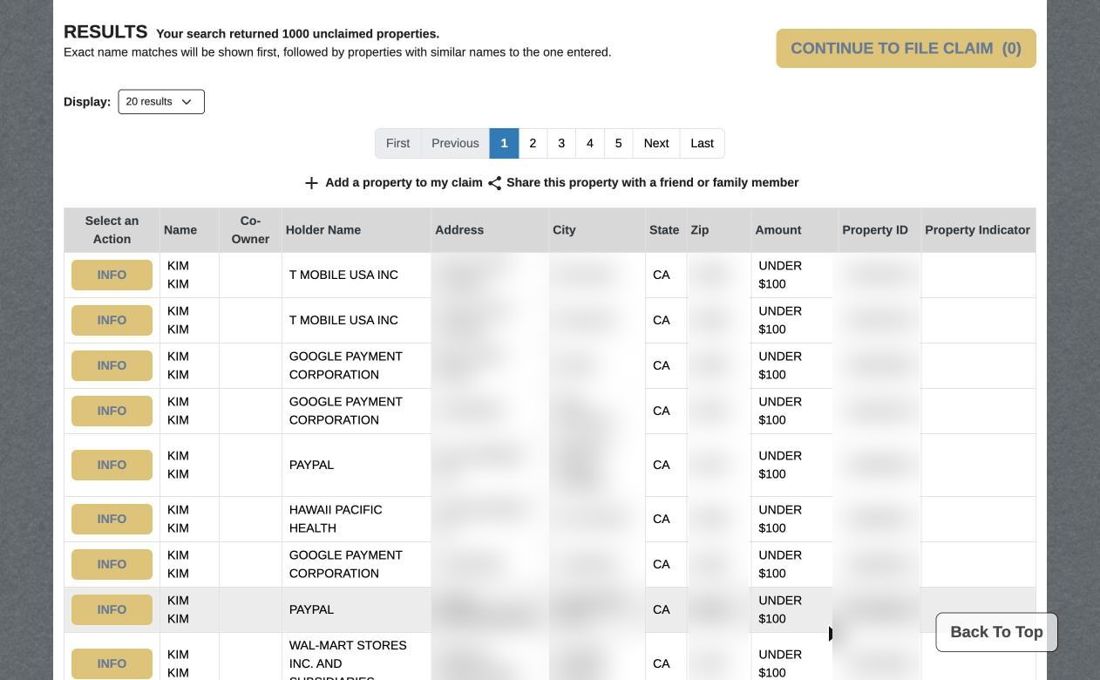Click the Co-Owner column header
The width and height of the screenshot is (1100, 680).
point(250,230)
